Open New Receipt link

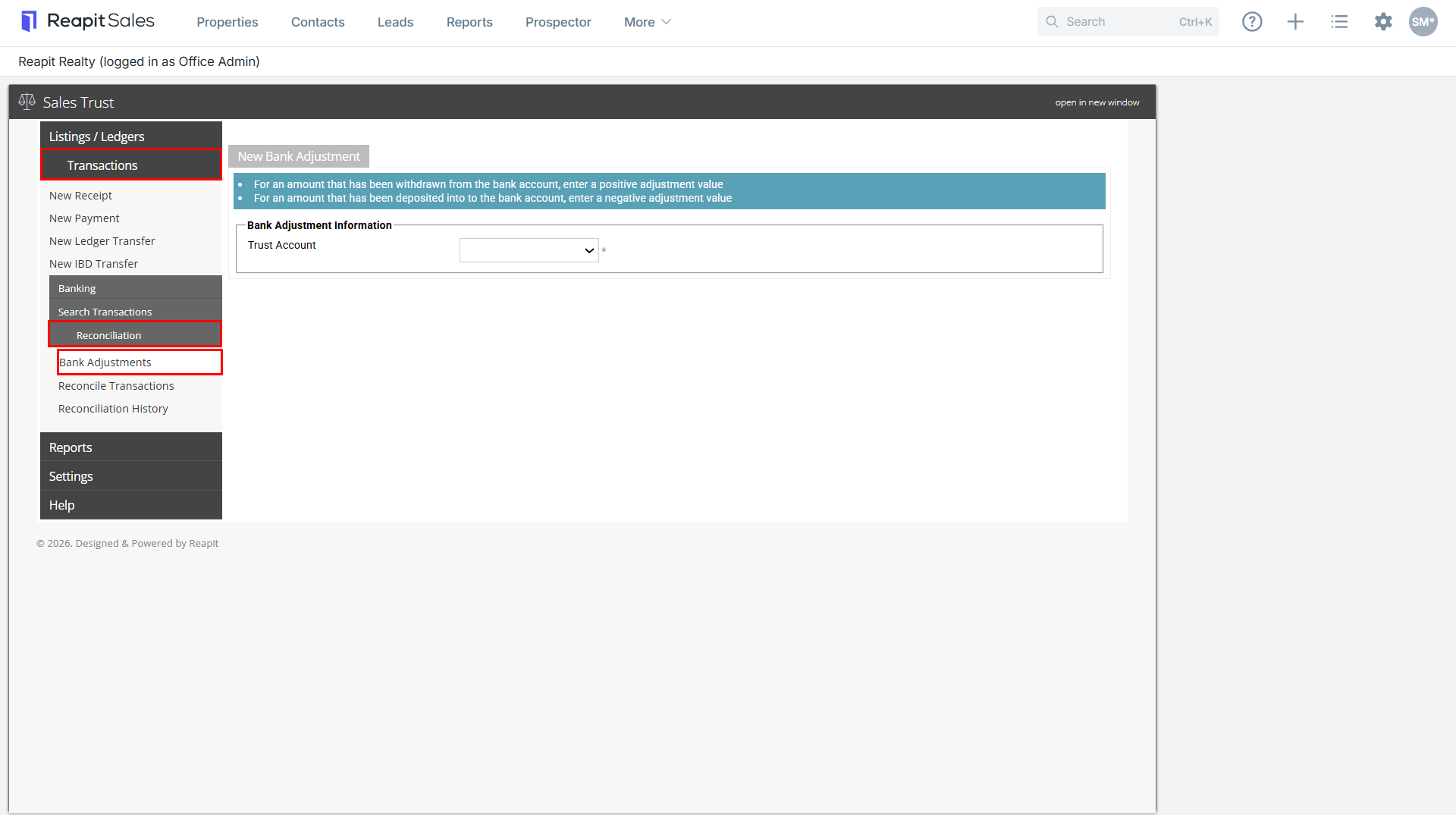[x=80, y=195]
